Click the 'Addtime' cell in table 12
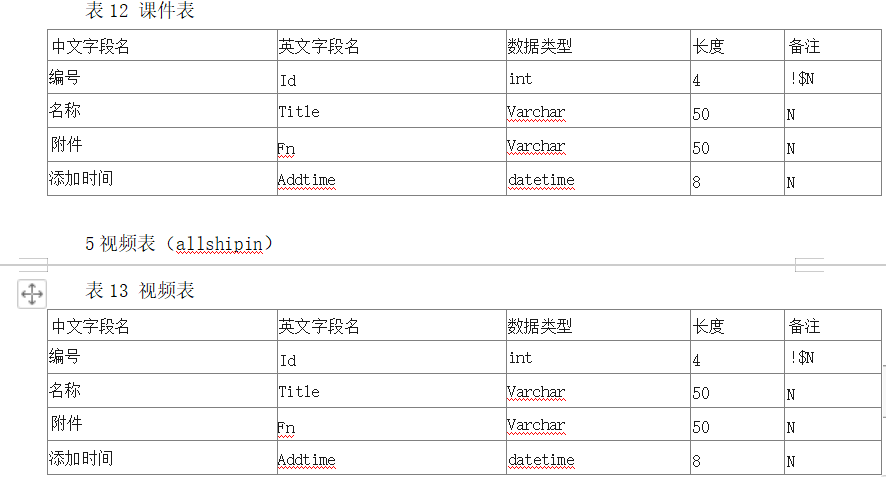The width and height of the screenshot is (886, 477). pos(392,179)
